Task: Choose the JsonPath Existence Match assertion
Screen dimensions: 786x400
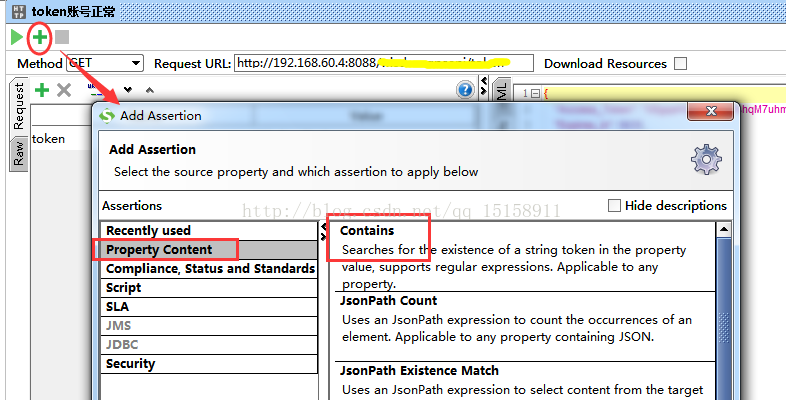Action: click(524, 381)
